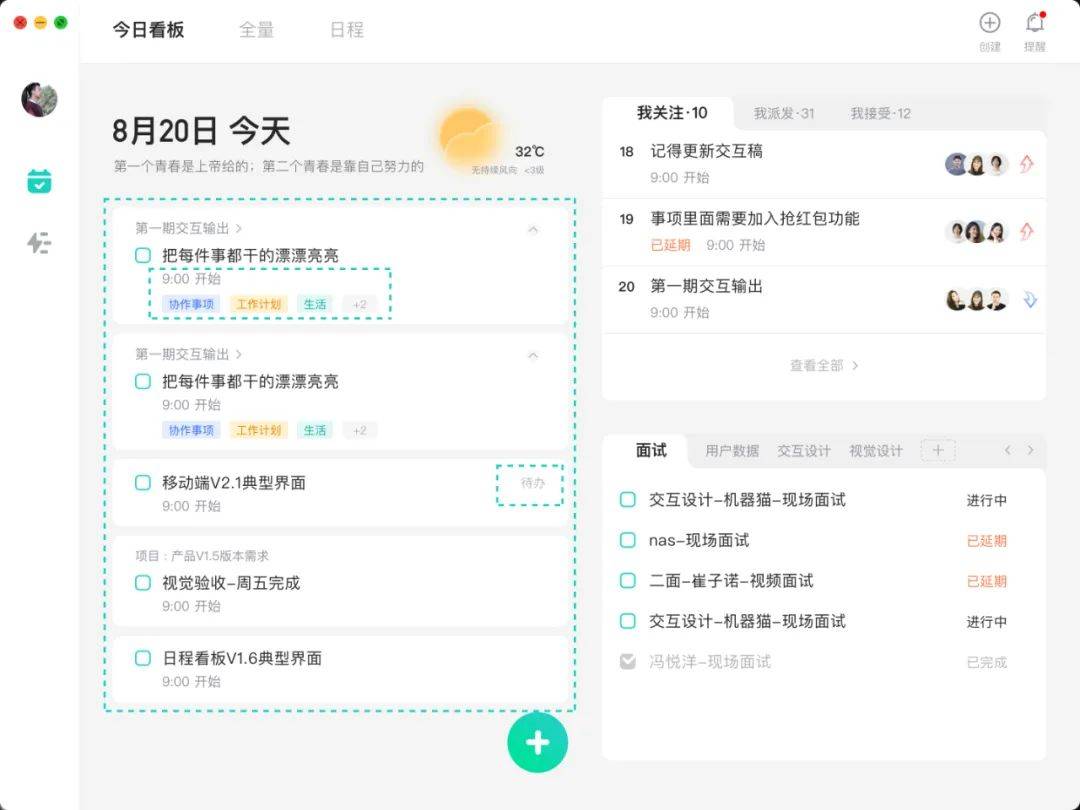The image size is (1080, 810).
Task: Expand +2 more tags in second card
Action: (360, 430)
